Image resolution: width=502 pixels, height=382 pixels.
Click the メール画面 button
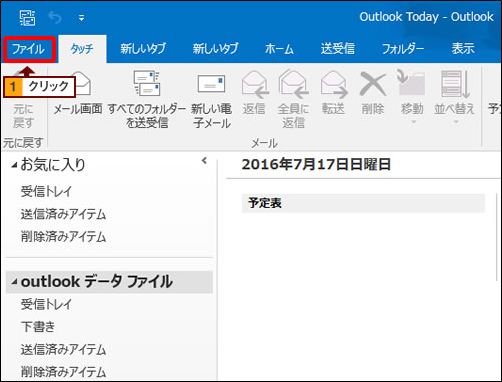tap(78, 94)
